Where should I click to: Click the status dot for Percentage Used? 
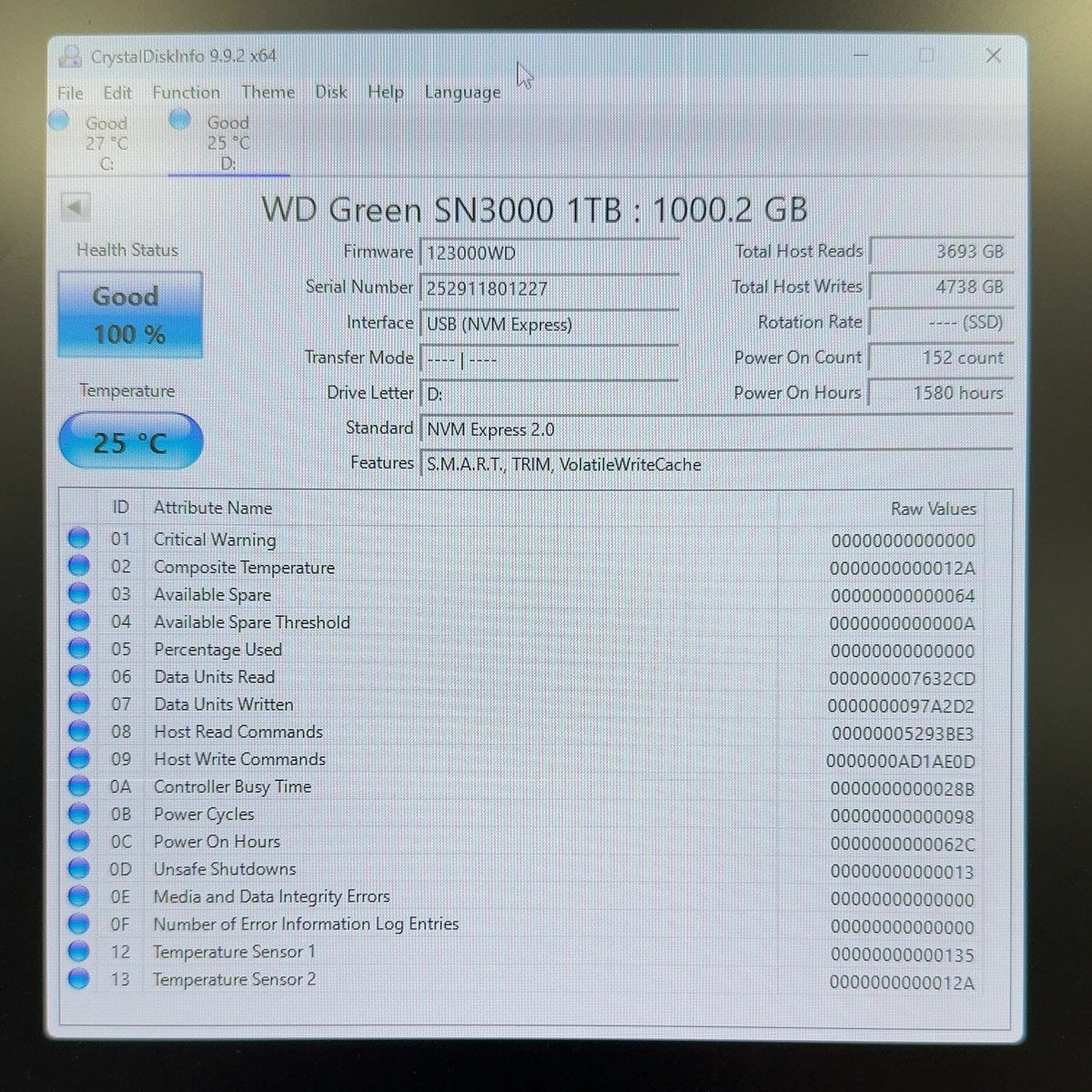coord(79,649)
